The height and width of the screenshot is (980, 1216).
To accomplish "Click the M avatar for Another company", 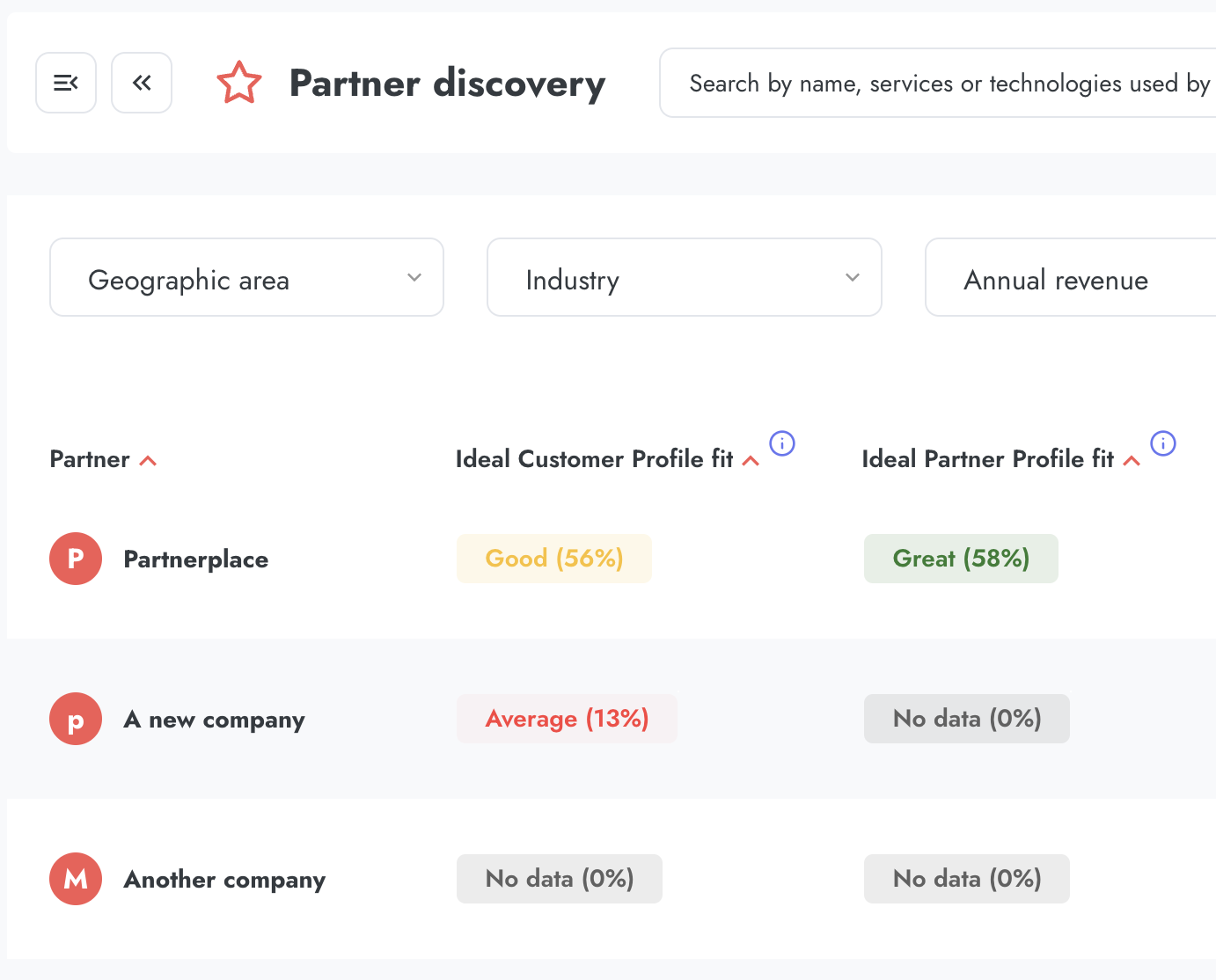I will point(76,879).
